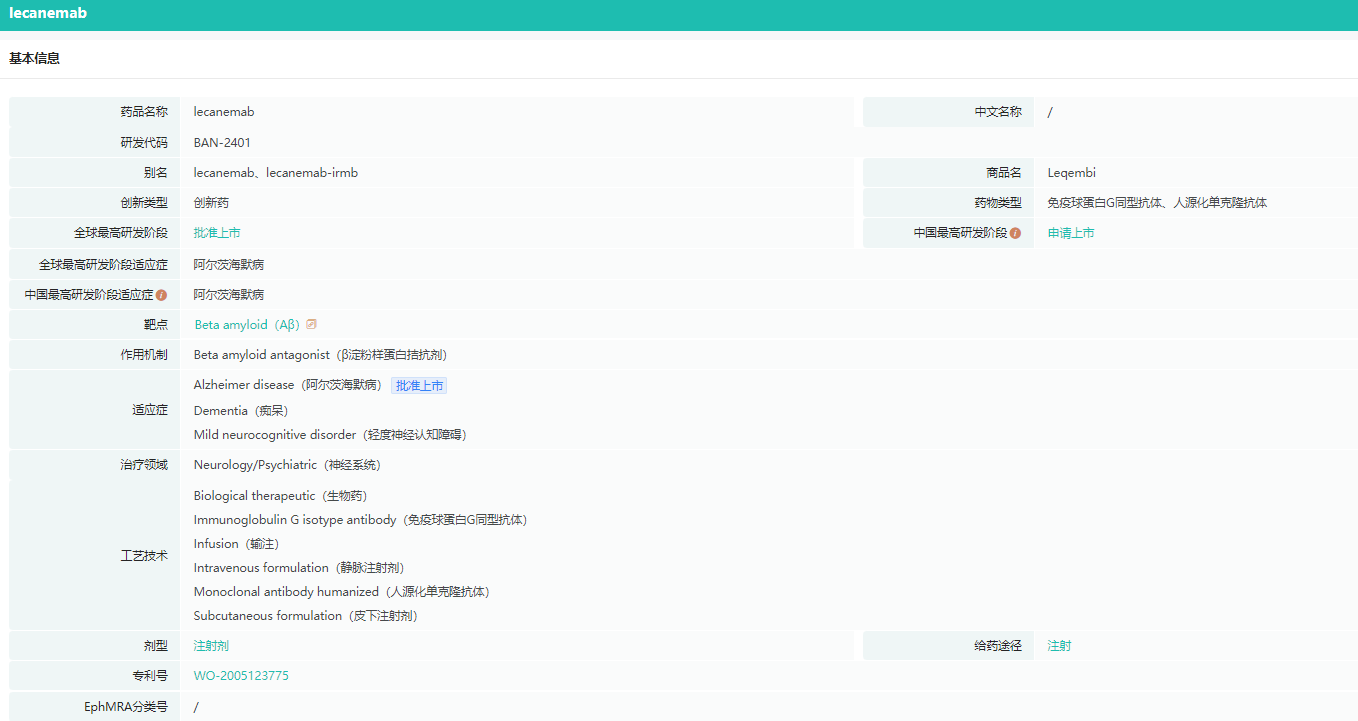Open external link icon next to Beta amyloid
The height and width of the screenshot is (721, 1358).
click(312, 324)
